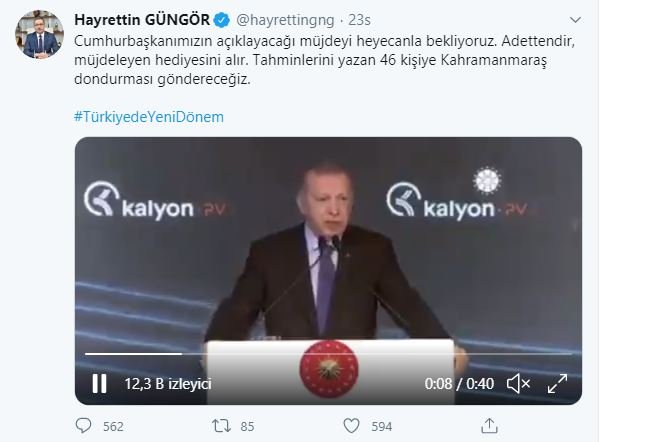
Task: Click the 23s tweet timestamp
Action: [x=359, y=20]
